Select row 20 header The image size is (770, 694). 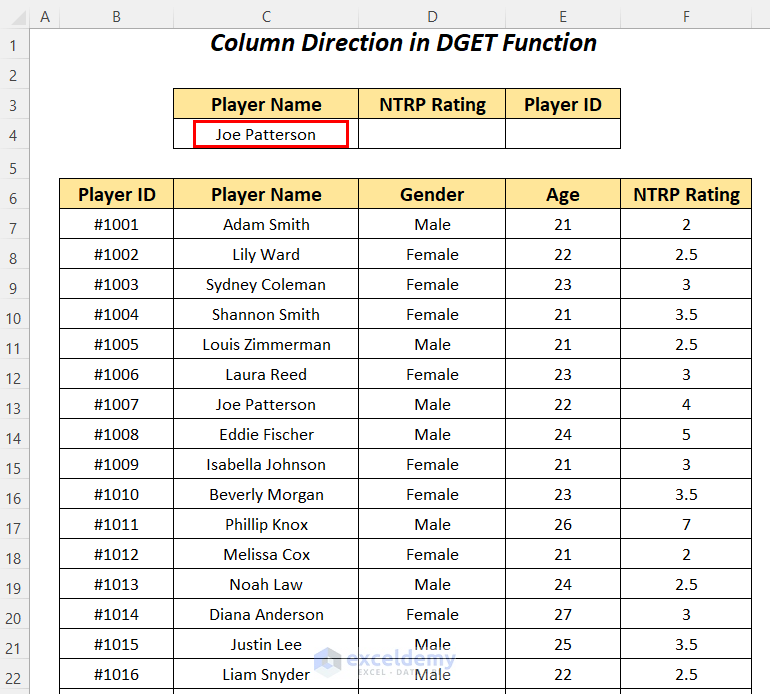(x=14, y=615)
